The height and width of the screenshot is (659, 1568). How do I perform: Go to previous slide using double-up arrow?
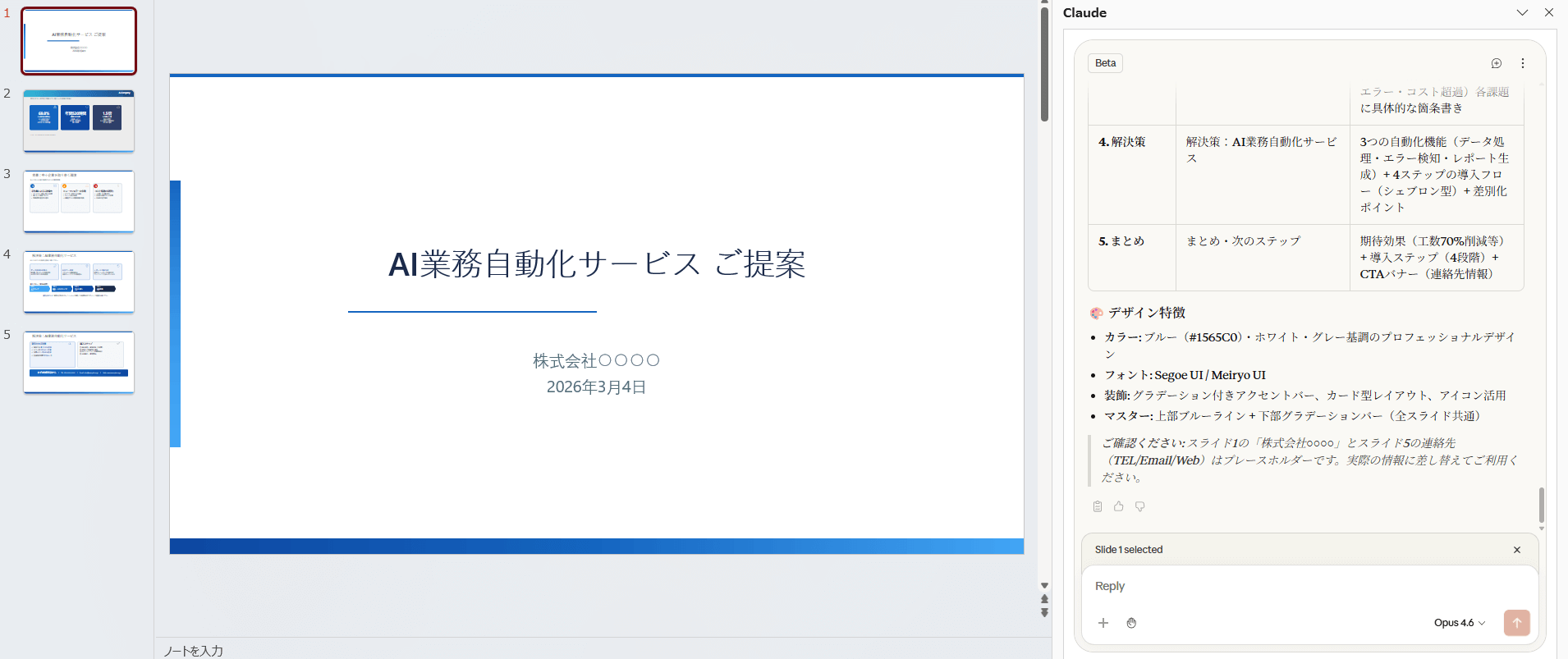click(1044, 599)
